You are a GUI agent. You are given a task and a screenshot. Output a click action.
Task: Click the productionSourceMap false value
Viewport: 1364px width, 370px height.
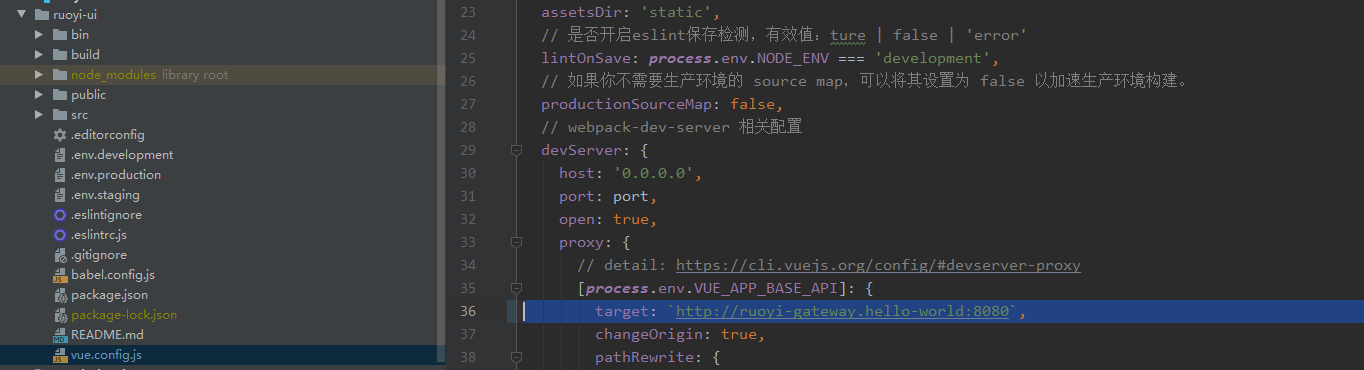point(753,105)
